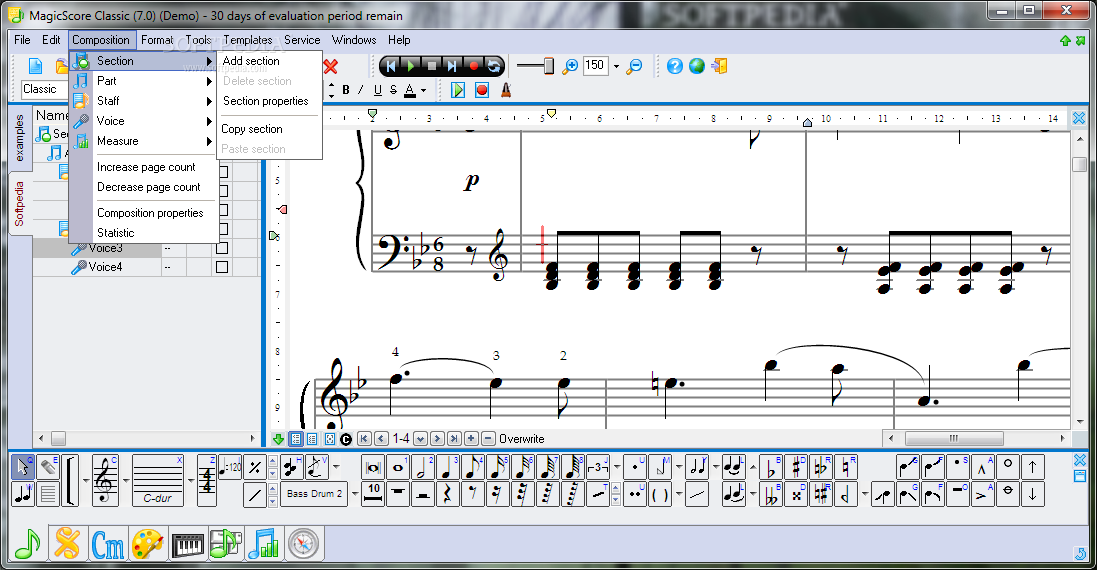Screen dimensions: 1097x570
Task: Toggle the double-dotted note modifier
Action: (635, 494)
